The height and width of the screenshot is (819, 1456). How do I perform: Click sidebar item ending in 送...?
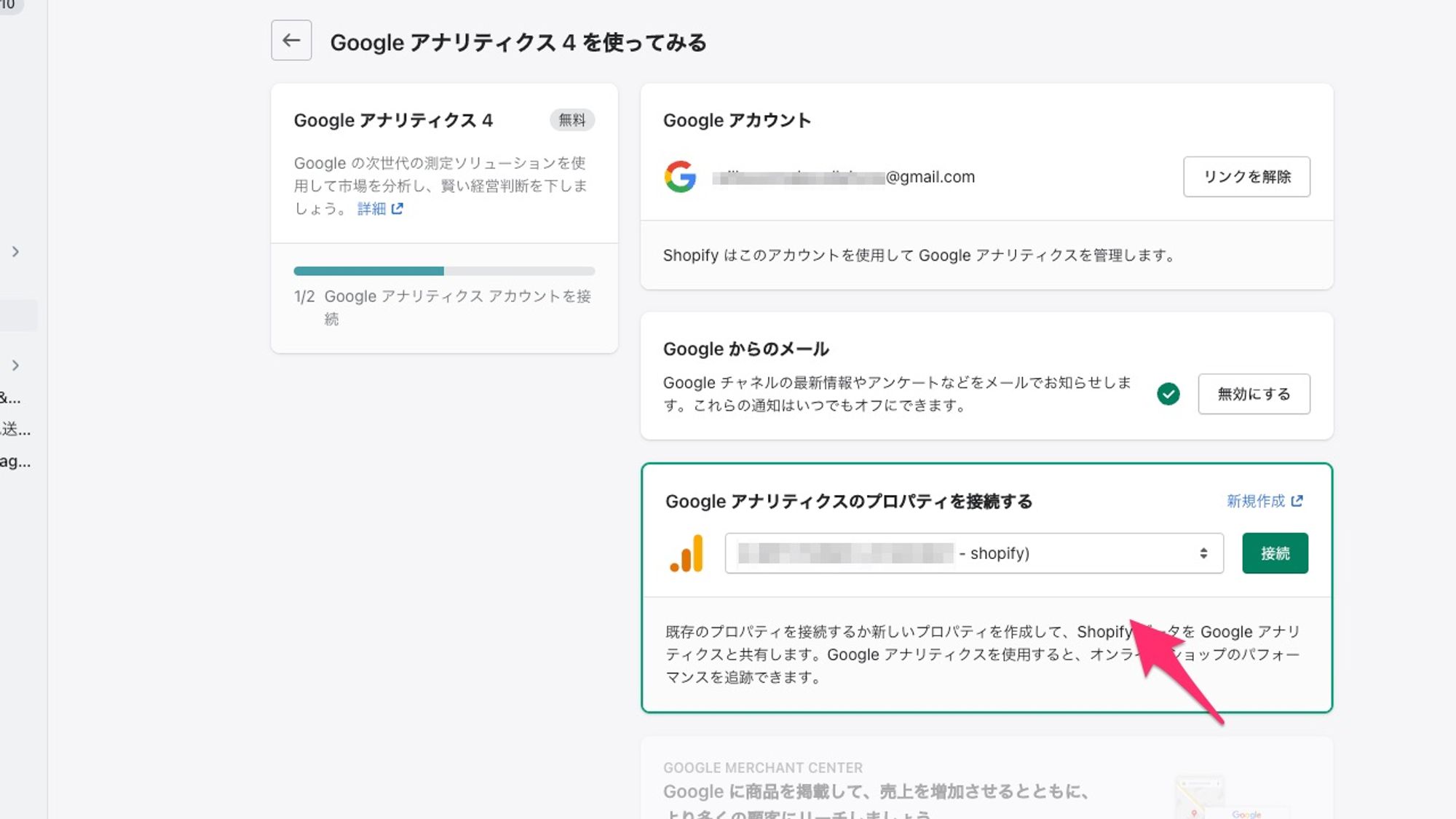[15, 429]
